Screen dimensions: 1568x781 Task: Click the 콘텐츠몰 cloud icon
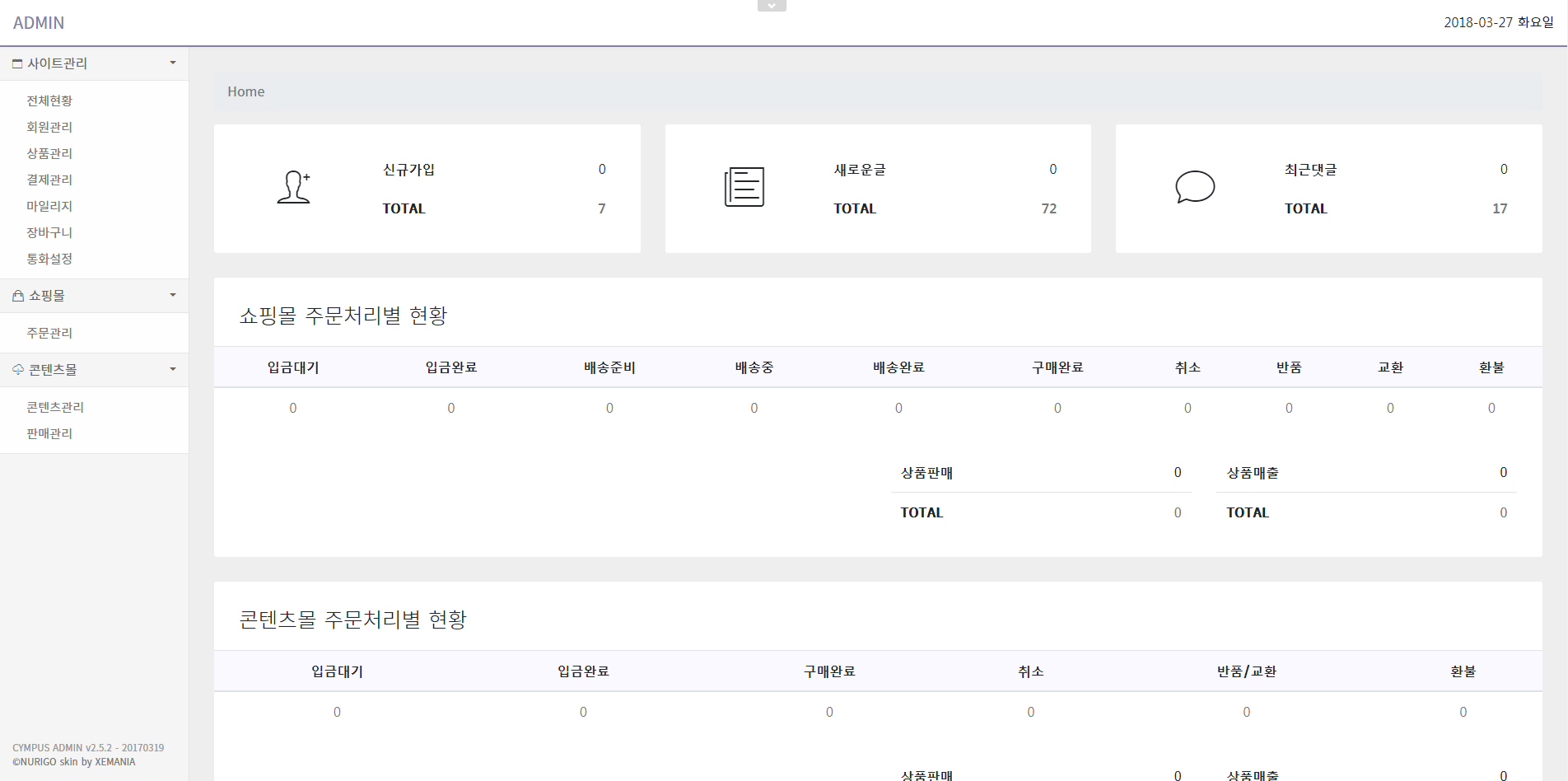(x=18, y=370)
